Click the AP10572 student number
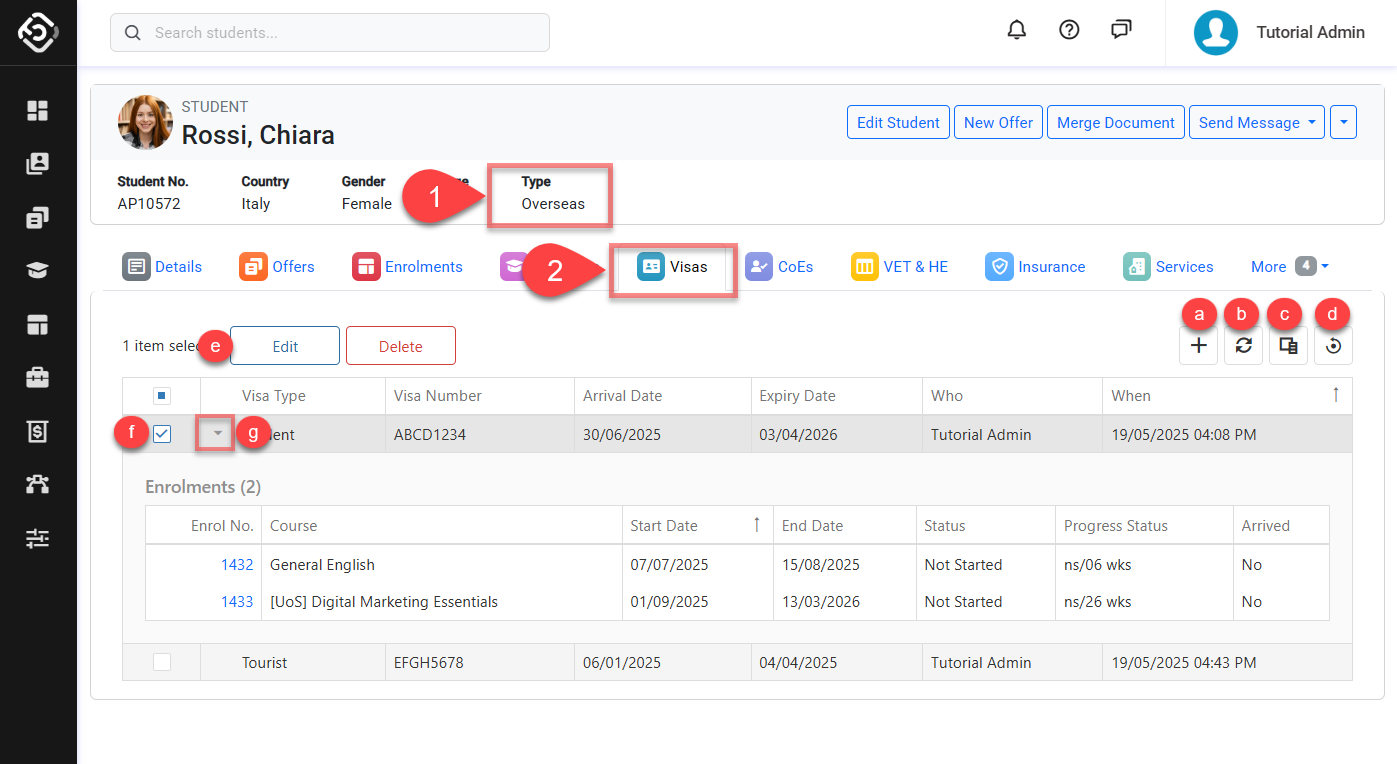Screen dimensions: 1397x764 pos(149,203)
